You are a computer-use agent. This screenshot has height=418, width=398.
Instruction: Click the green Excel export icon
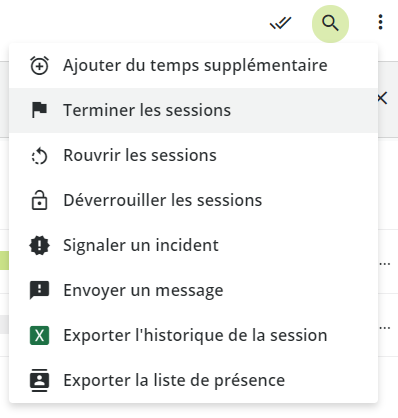coord(39,335)
